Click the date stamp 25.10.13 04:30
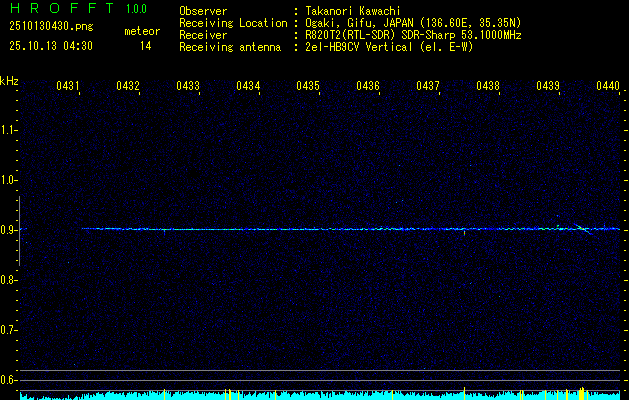Screen dimensions: 629x400 click(51, 46)
